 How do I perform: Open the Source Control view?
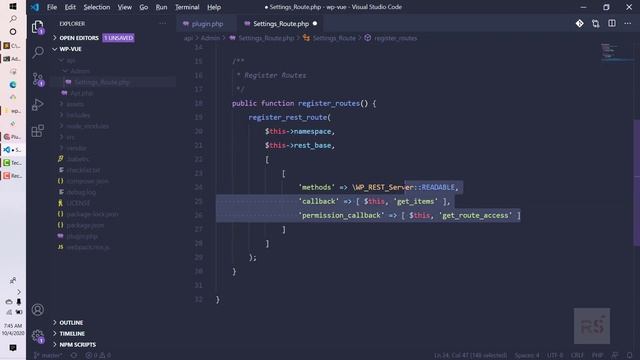tap(38, 79)
